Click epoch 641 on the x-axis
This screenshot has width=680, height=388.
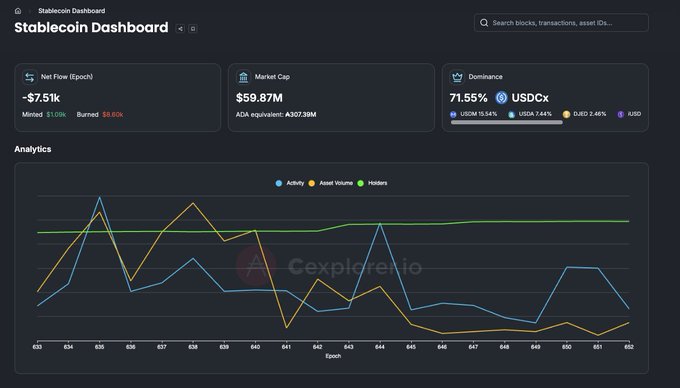[x=286, y=347]
